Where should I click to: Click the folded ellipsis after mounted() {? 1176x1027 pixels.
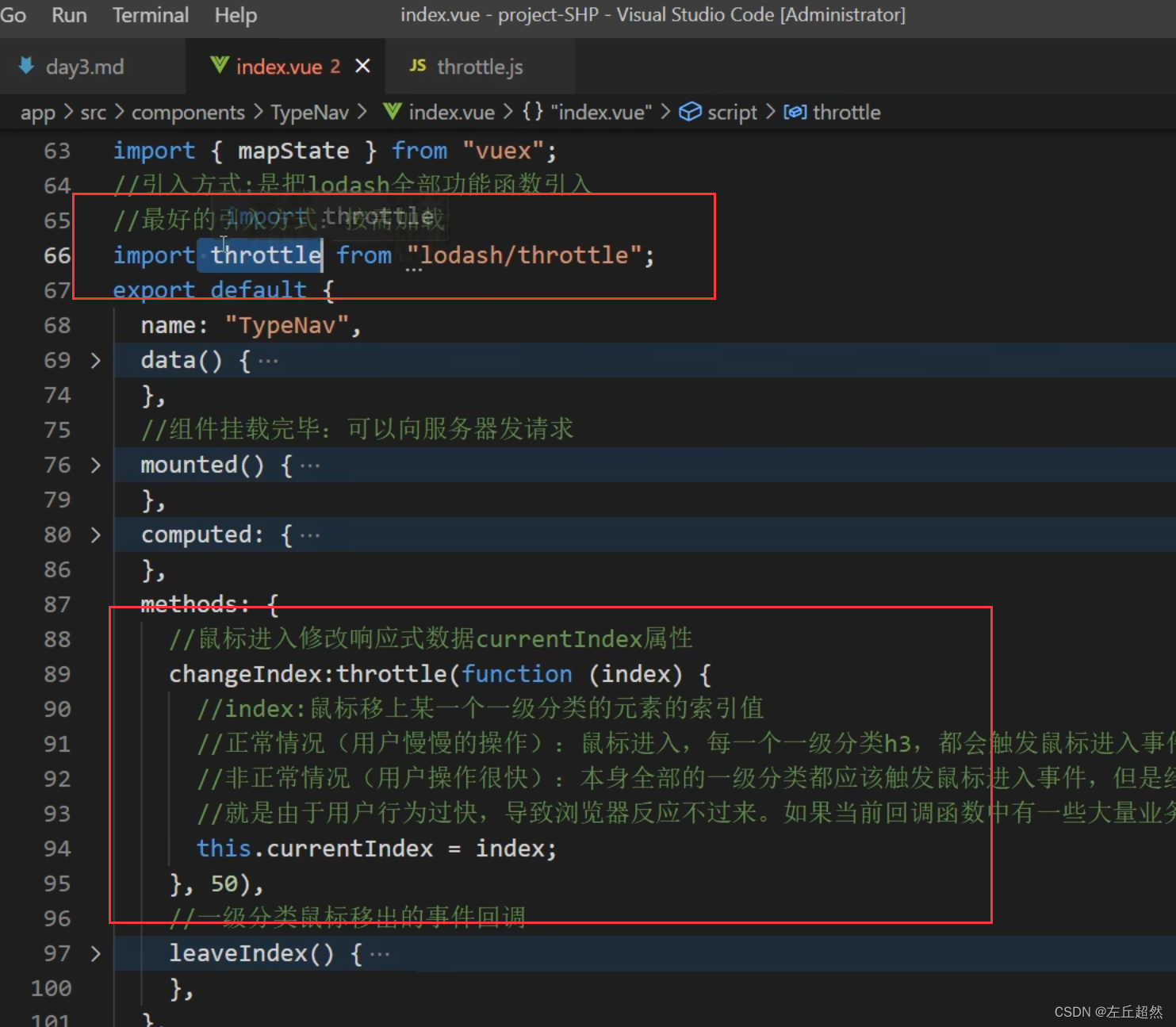point(310,467)
